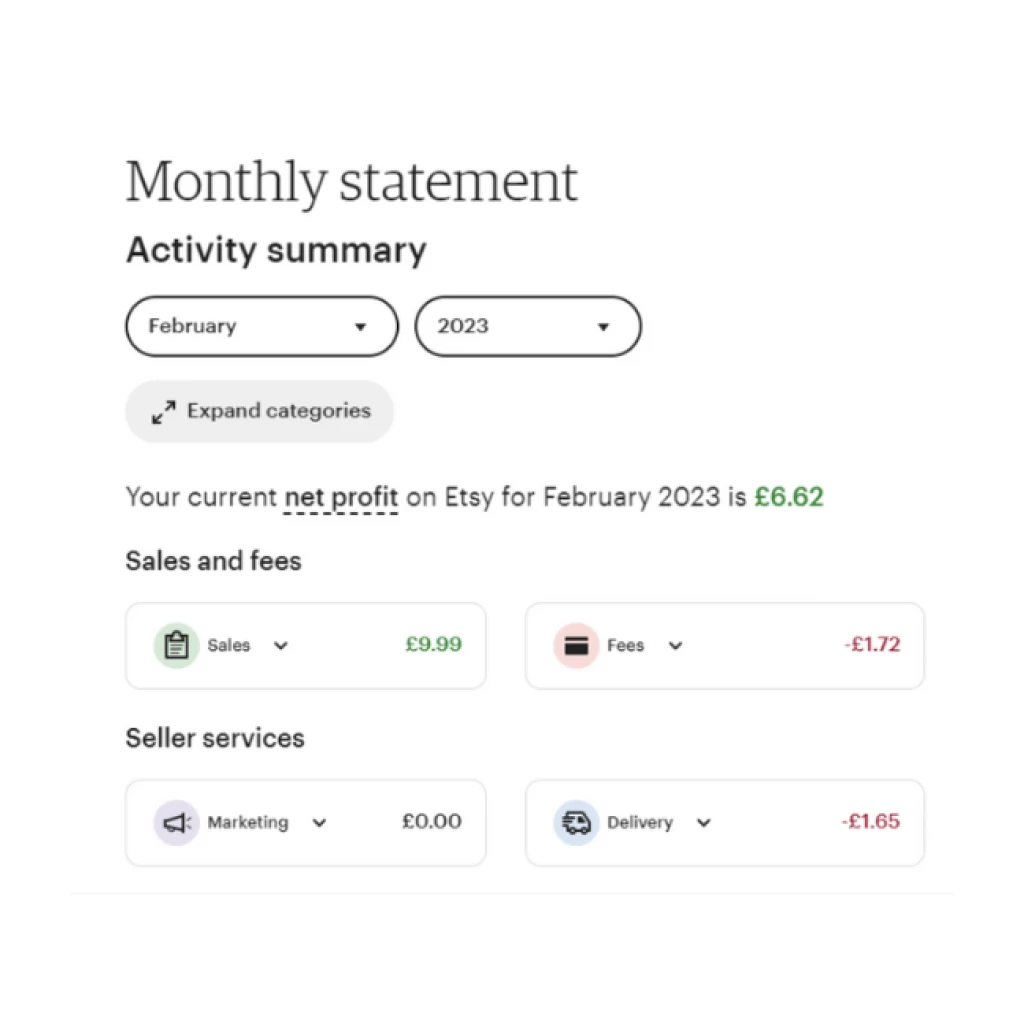This screenshot has width=1024, height=1024.
Task: Click the Fees credit card icon
Action: (576, 645)
